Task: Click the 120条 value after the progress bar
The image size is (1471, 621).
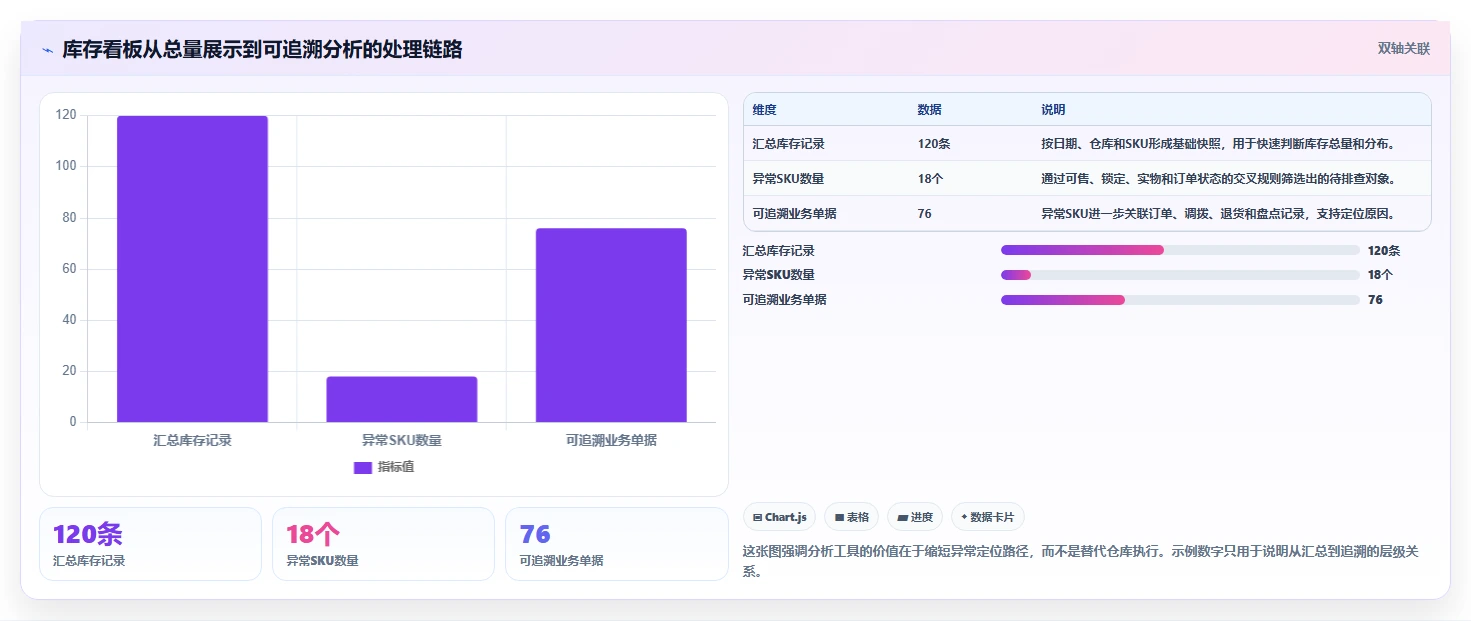Action: 1384,251
